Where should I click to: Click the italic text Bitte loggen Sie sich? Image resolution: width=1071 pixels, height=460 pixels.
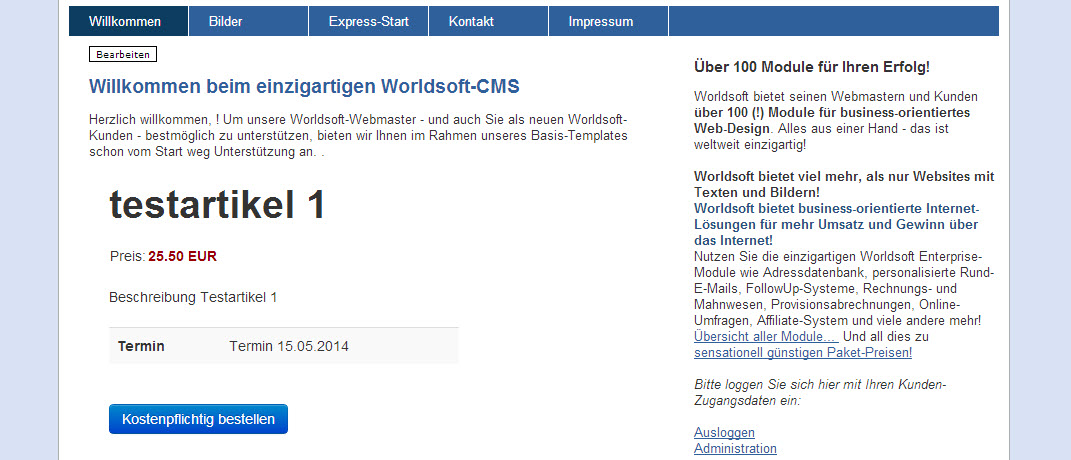pos(820,392)
